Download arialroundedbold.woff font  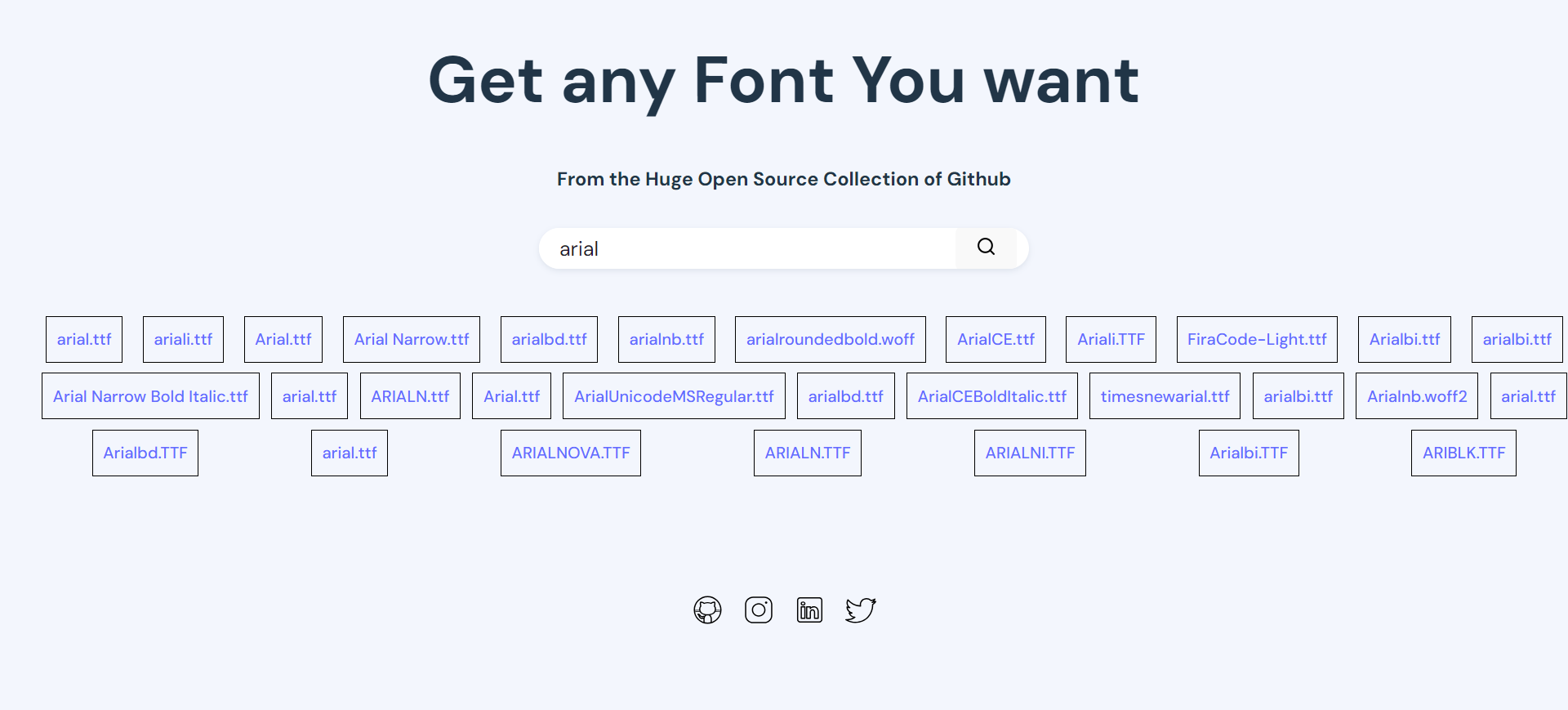[x=830, y=339]
